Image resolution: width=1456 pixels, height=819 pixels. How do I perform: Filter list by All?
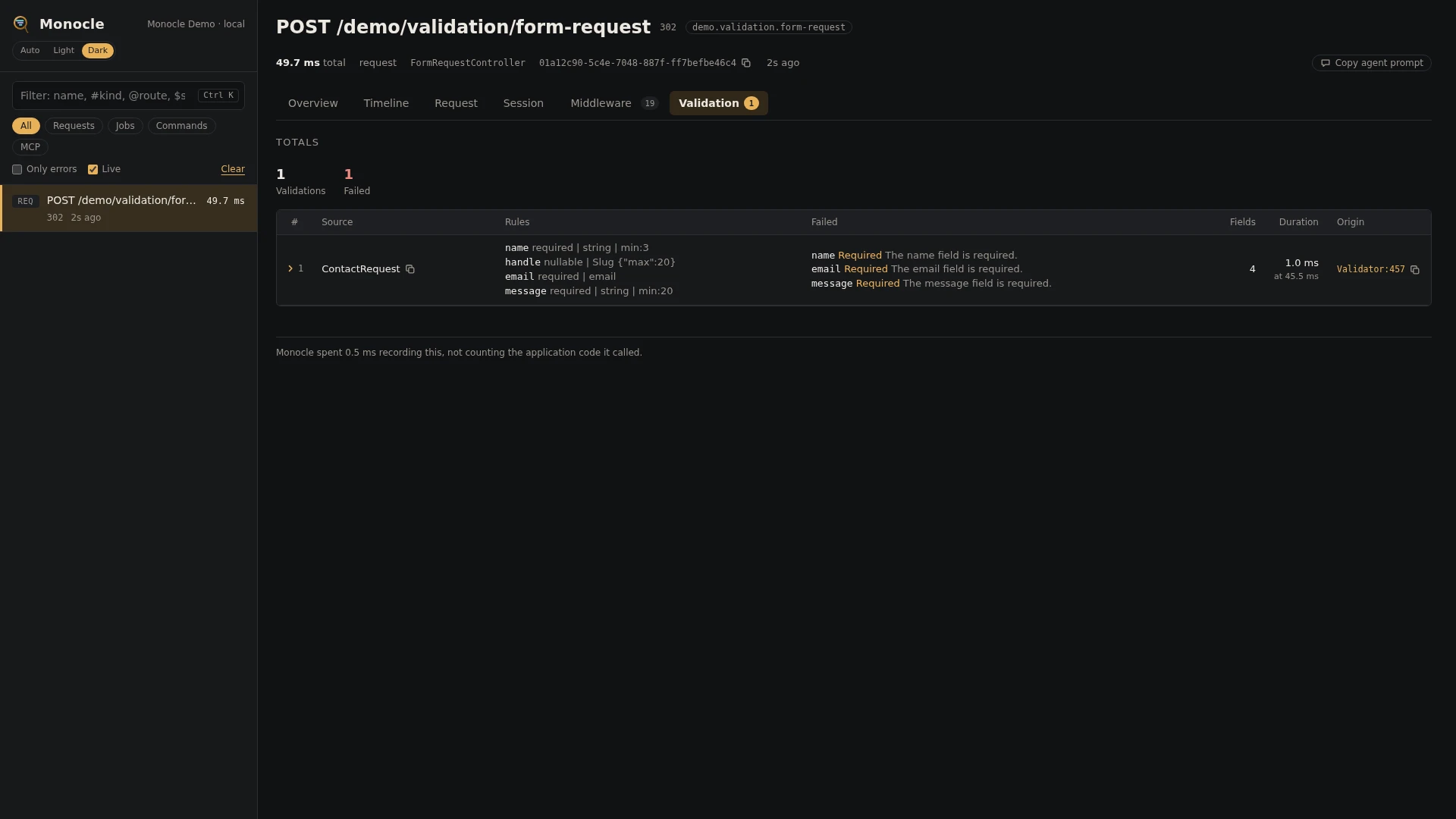(x=26, y=126)
